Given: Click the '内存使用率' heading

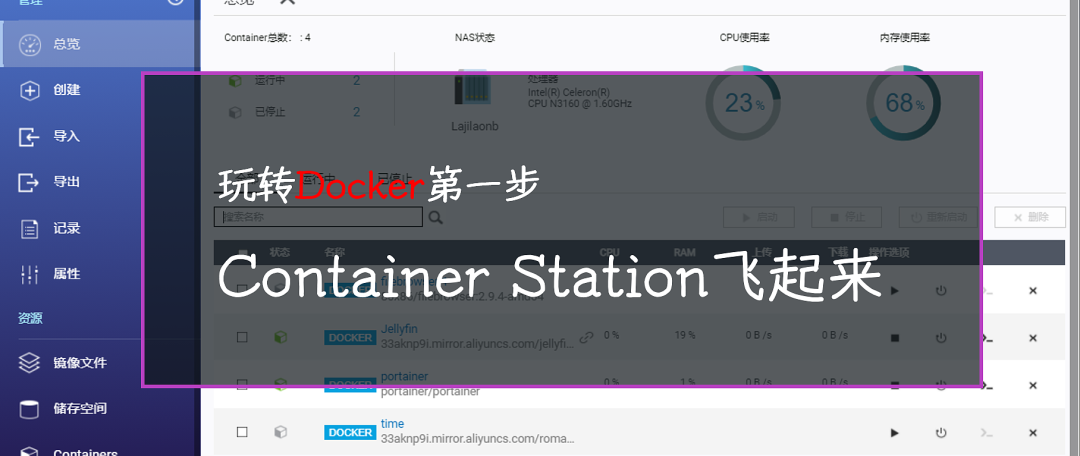Looking at the screenshot, I should coord(904,38).
